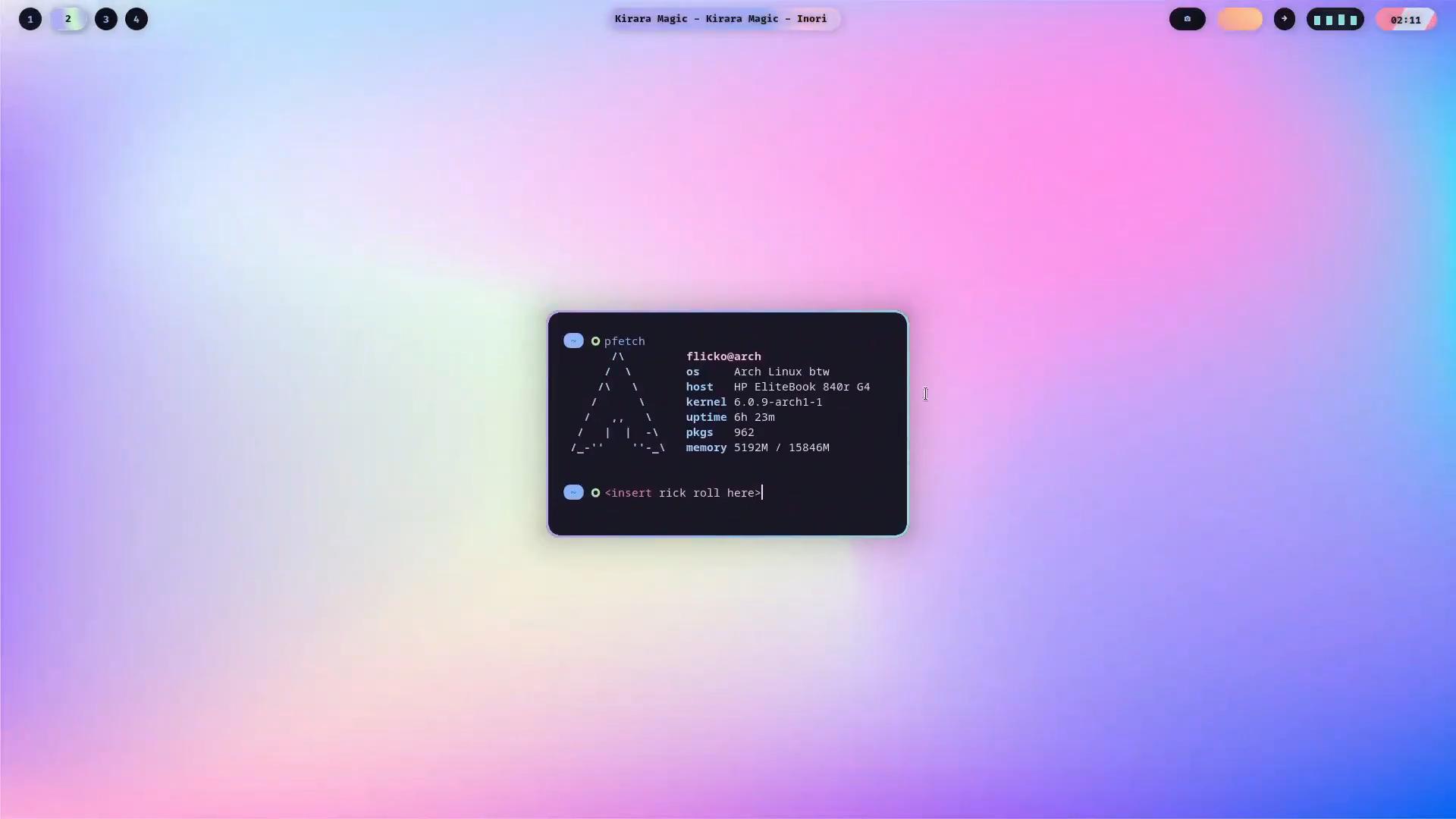
Task: Place cursor in 'insert rick roll here' input
Action: tap(682, 493)
